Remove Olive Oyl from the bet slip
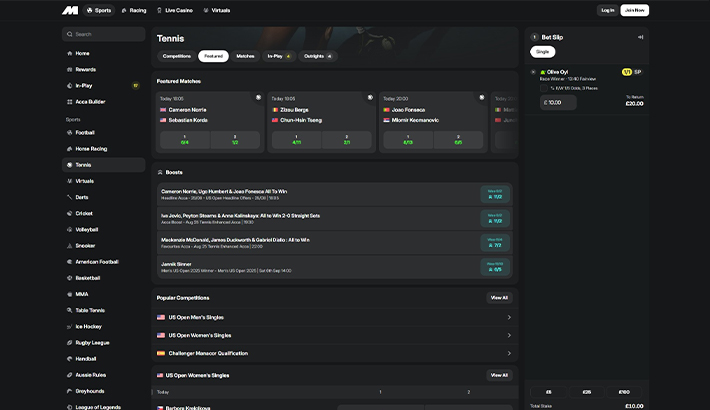The image size is (710, 410). 533,72
